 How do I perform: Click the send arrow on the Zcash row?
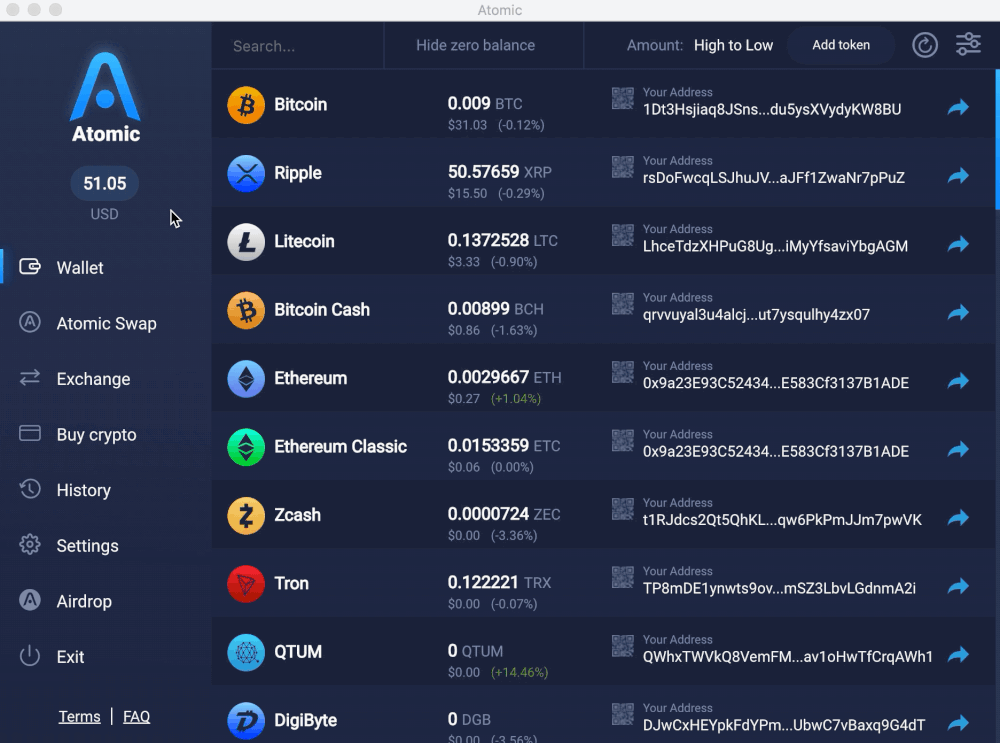(x=958, y=517)
